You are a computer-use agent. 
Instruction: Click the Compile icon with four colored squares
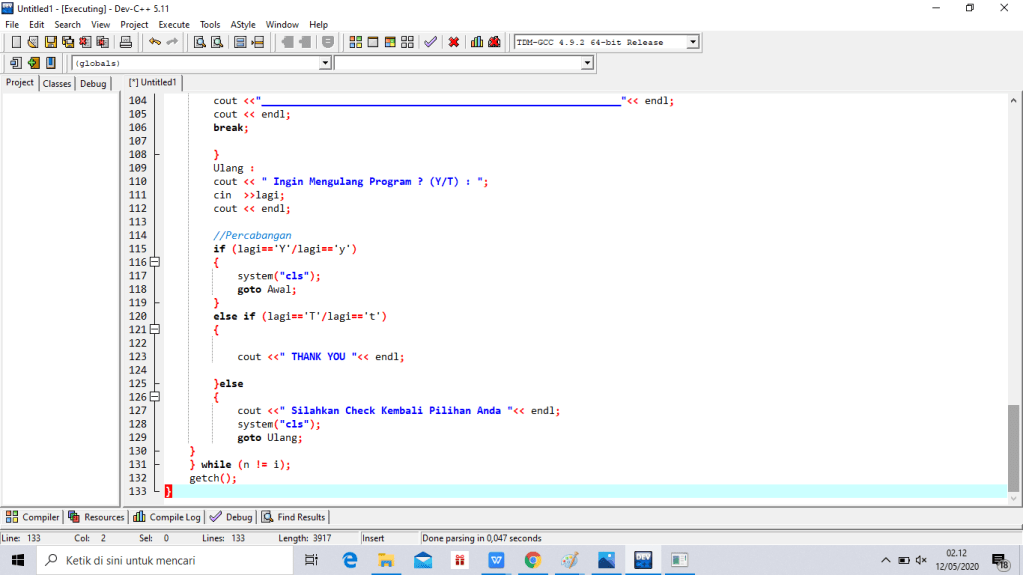pos(355,42)
